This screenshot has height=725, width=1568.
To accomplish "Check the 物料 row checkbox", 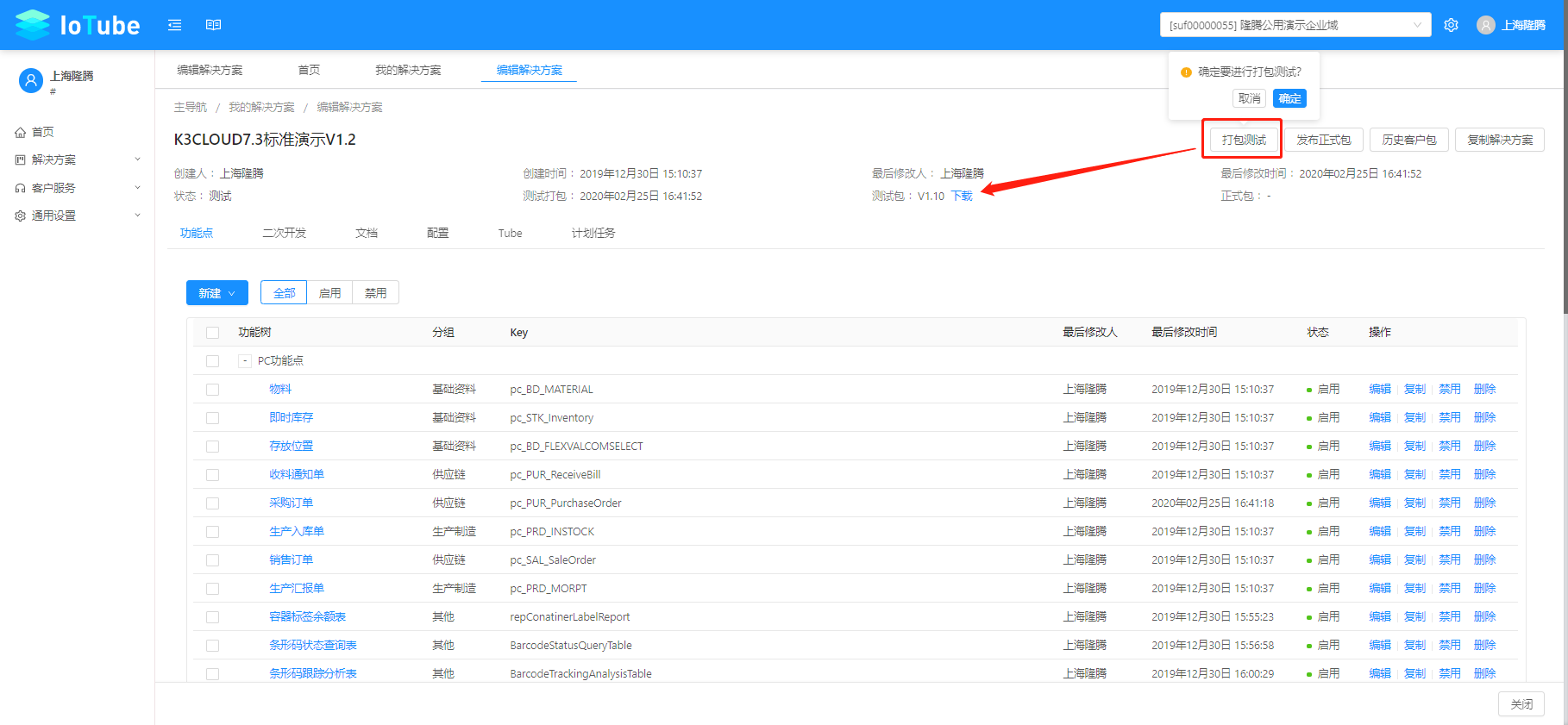I will (212, 390).
